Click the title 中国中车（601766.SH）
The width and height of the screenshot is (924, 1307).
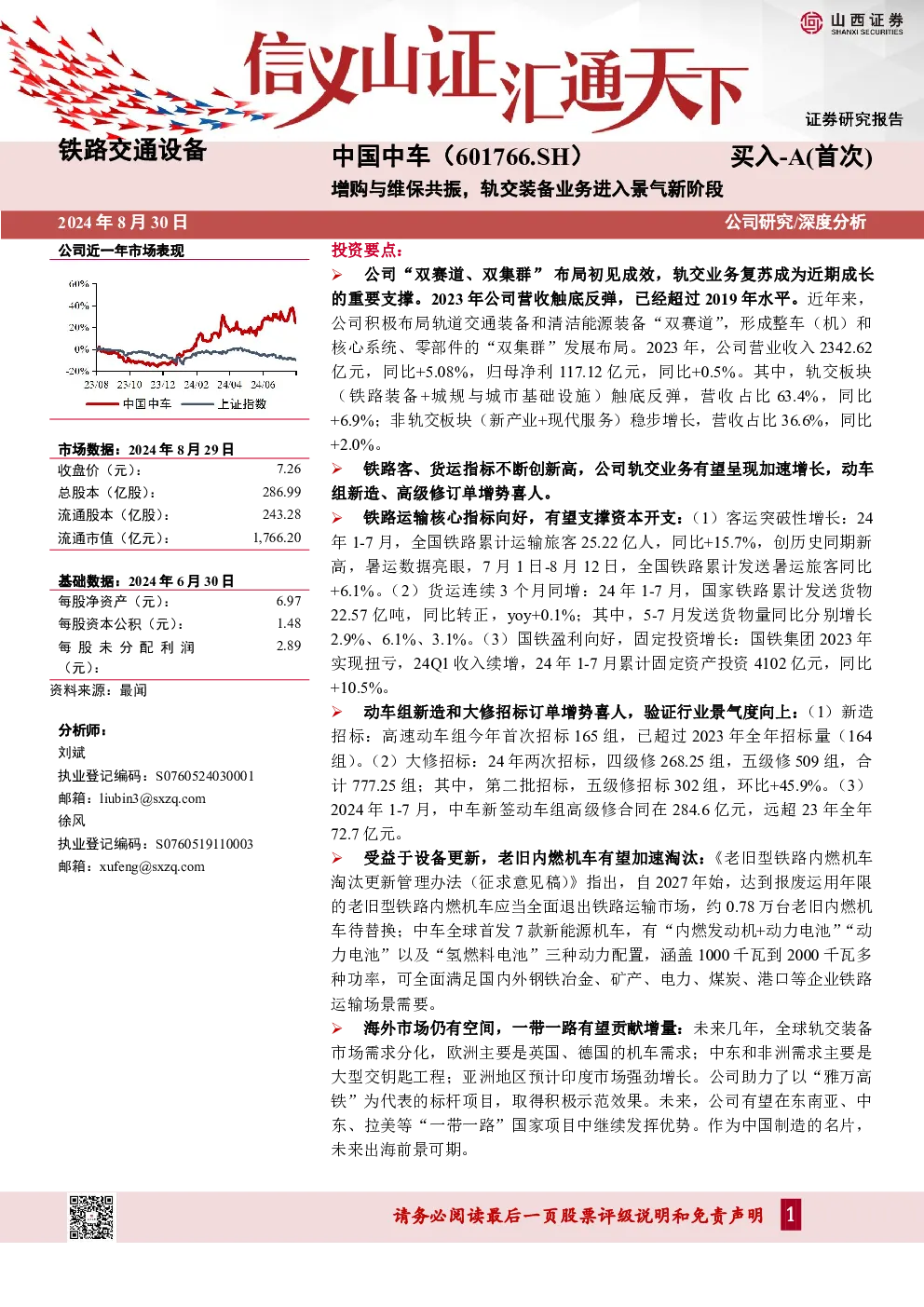click(x=458, y=156)
